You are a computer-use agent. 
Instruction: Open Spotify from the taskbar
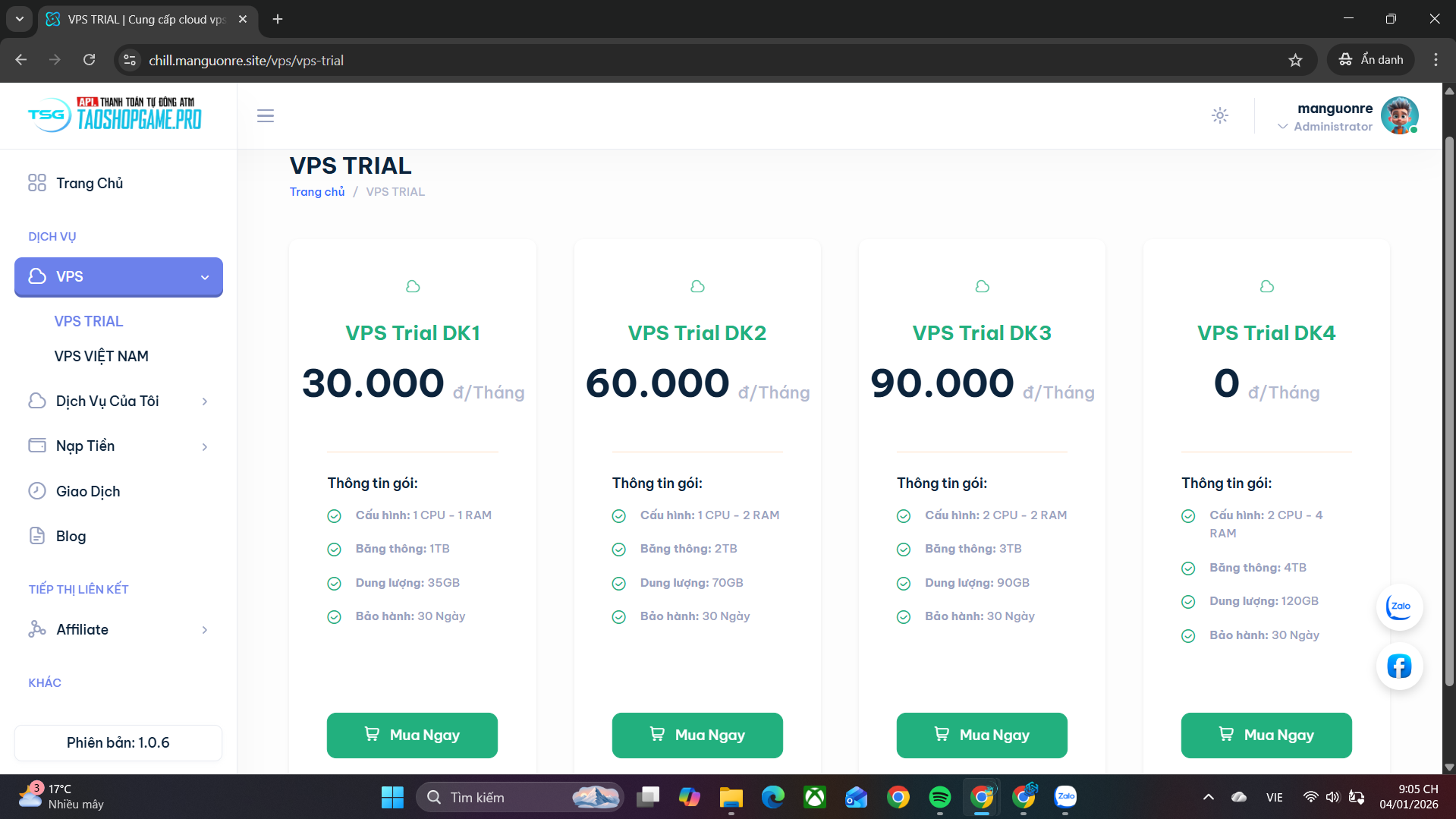(x=939, y=797)
